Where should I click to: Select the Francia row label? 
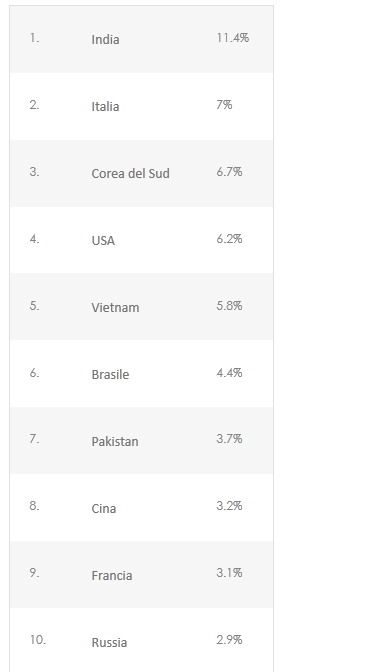[x=111, y=575]
